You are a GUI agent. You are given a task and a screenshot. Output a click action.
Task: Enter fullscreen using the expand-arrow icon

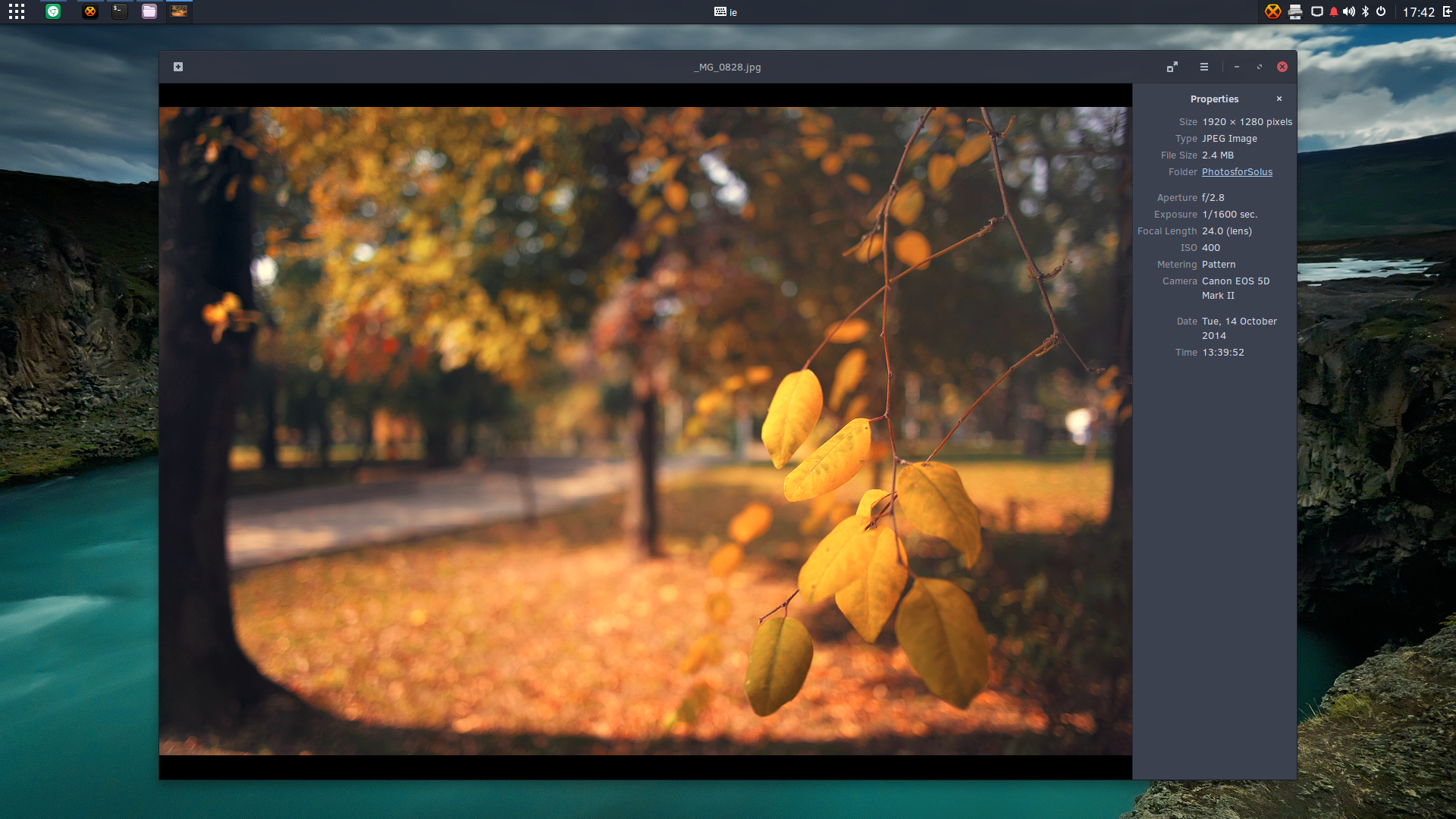point(1172,67)
